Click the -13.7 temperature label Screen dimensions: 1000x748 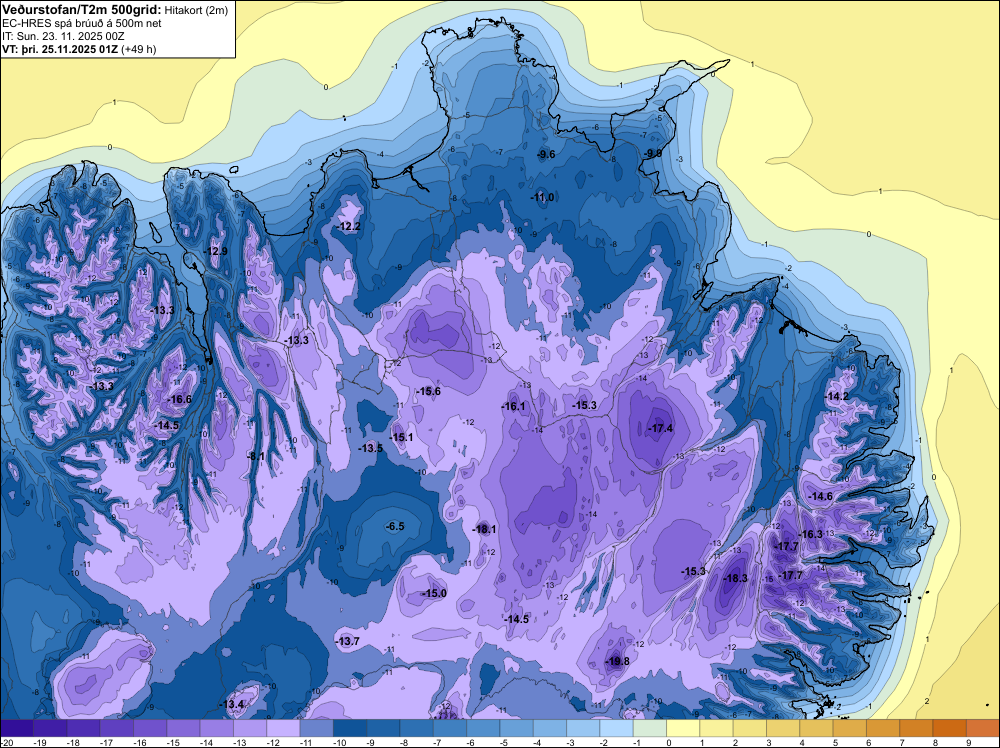(348, 641)
